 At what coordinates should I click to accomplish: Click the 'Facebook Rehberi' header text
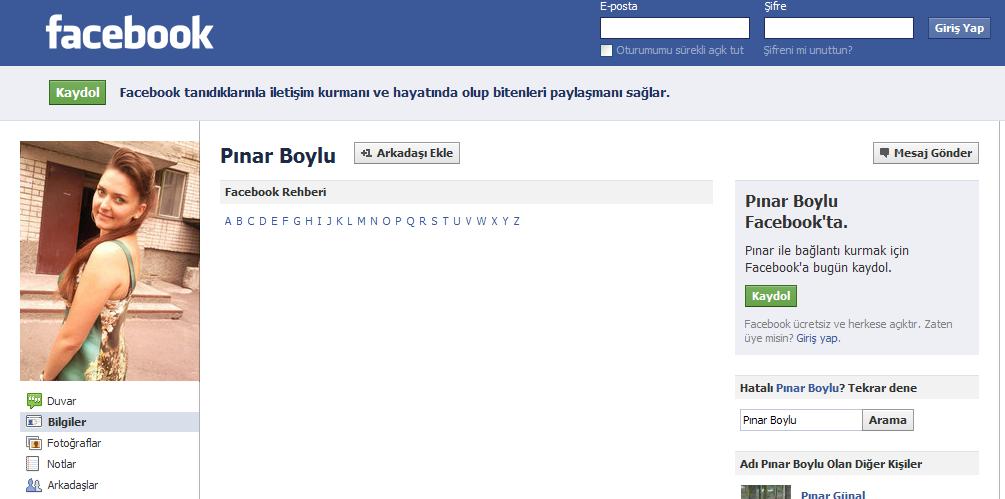pyautogui.click(x=276, y=192)
